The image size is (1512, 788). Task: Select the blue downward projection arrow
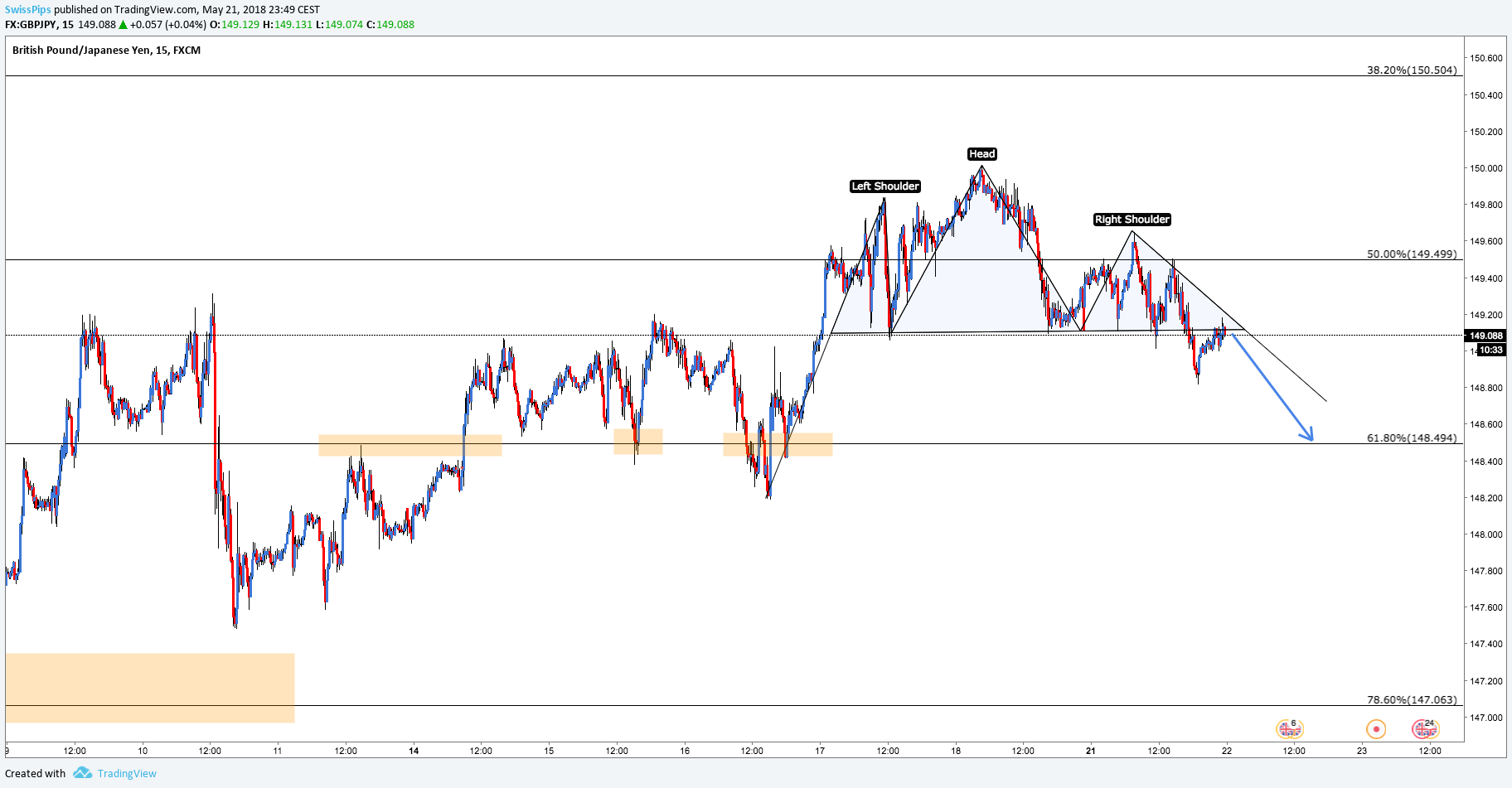(x=1273, y=387)
